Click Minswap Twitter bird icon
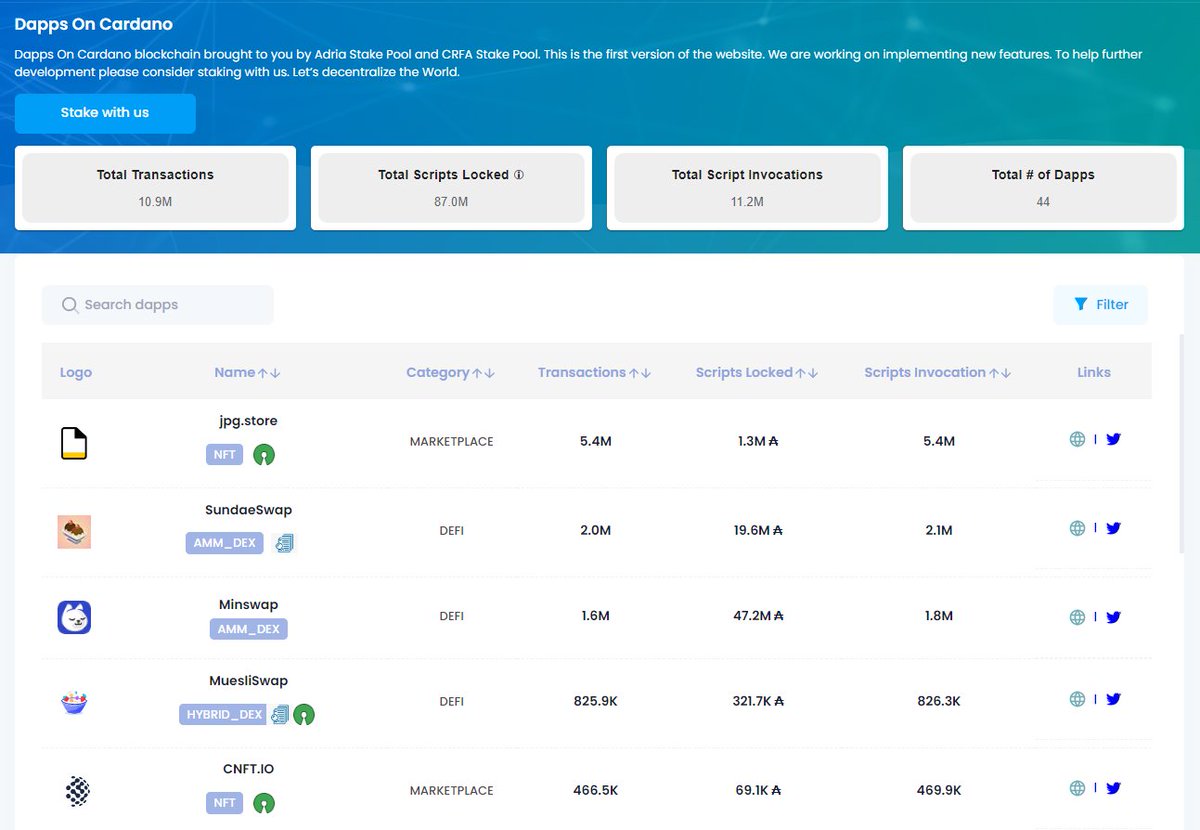This screenshot has width=1200, height=830. tap(1113, 617)
